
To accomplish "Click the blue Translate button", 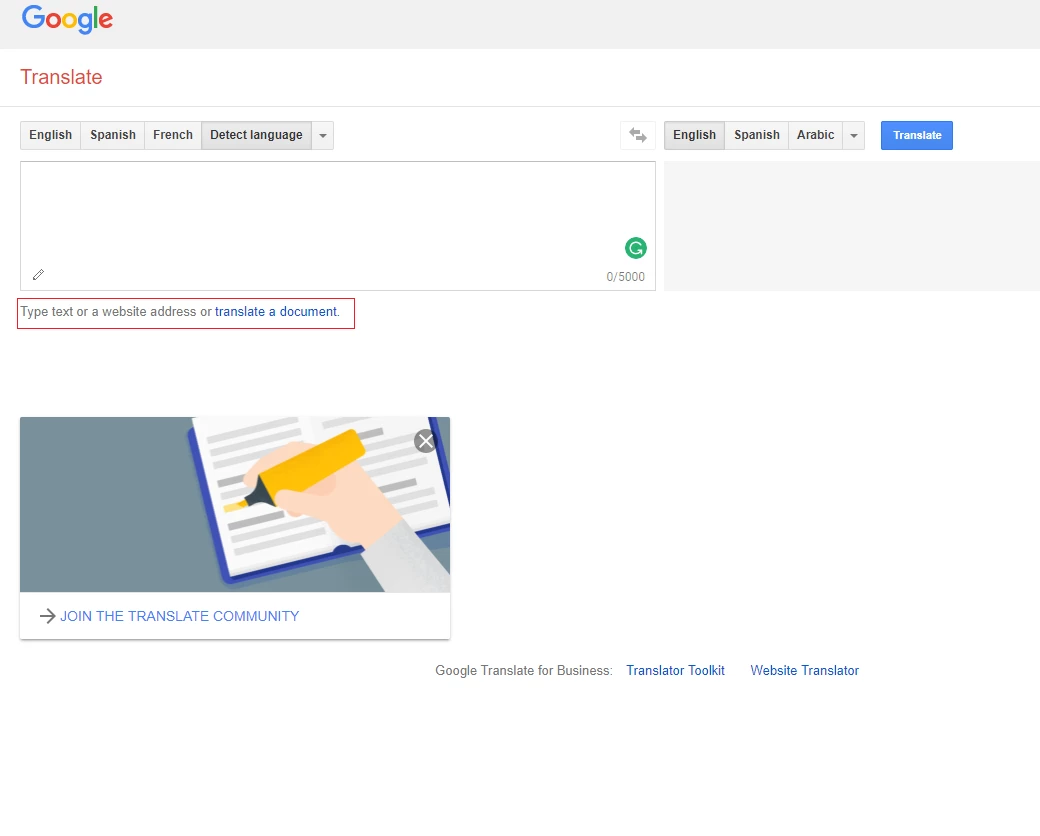I will click(917, 135).
